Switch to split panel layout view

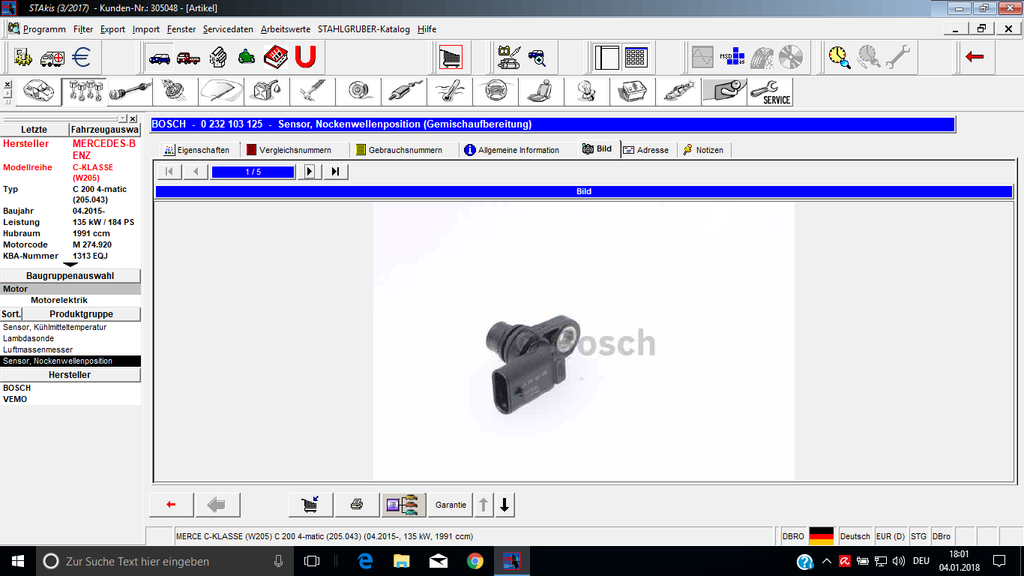coord(607,57)
